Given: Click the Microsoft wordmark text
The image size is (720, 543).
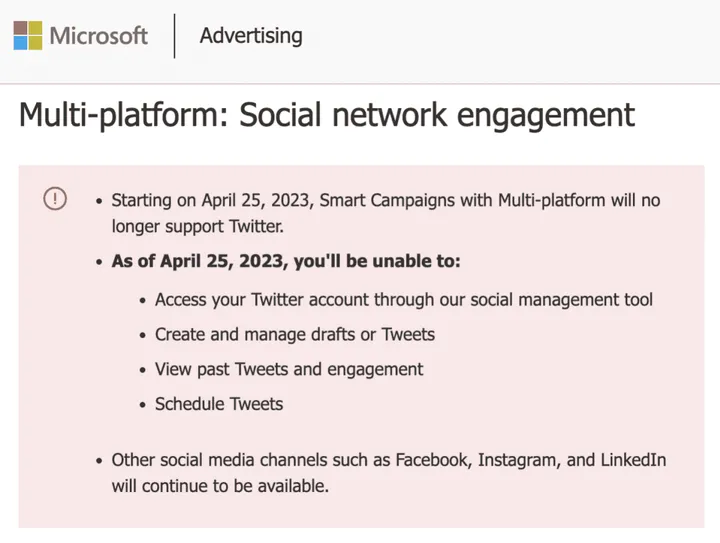Looking at the screenshot, I should [x=99, y=35].
